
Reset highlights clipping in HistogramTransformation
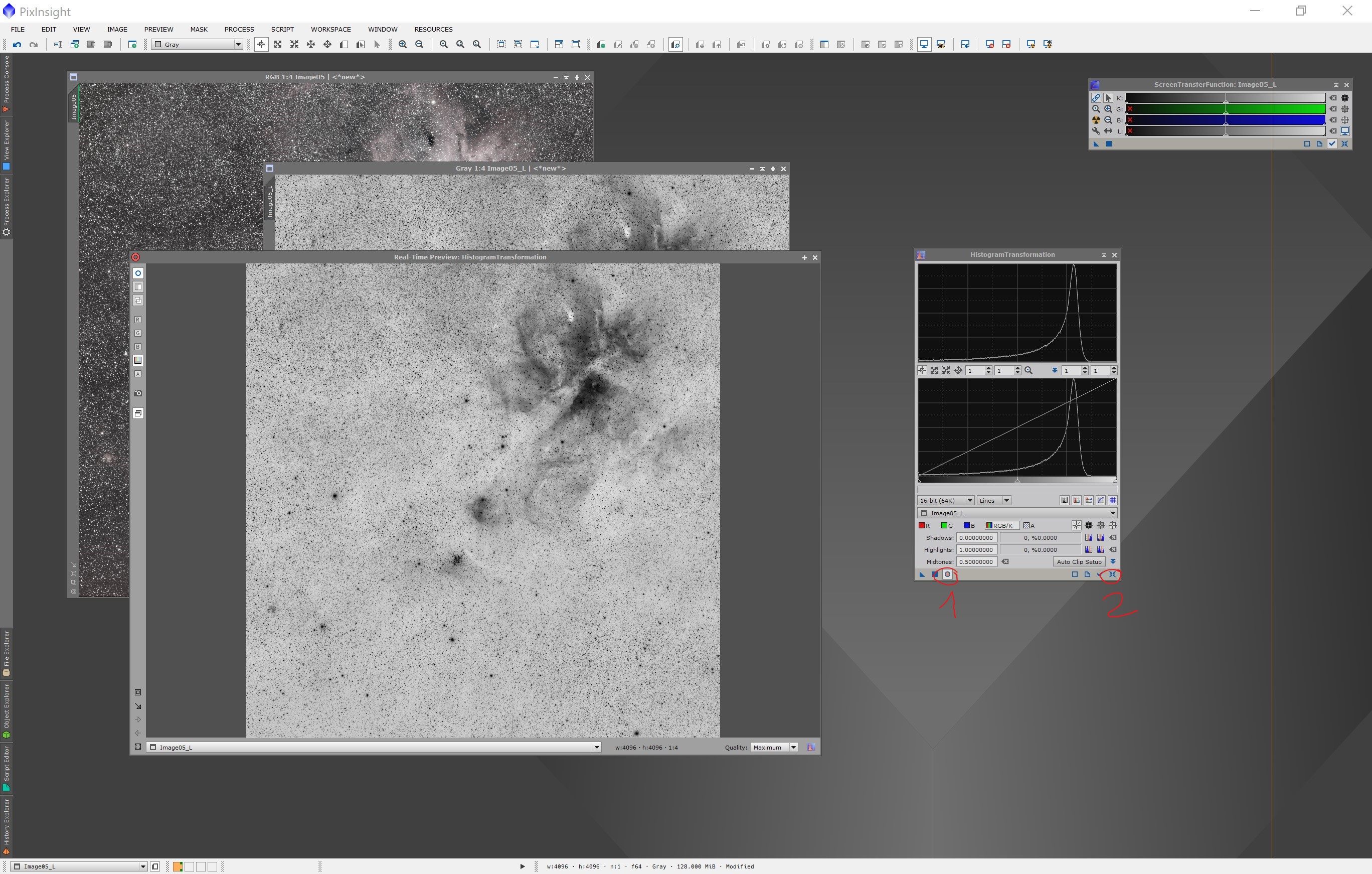tap(1113, 549)
